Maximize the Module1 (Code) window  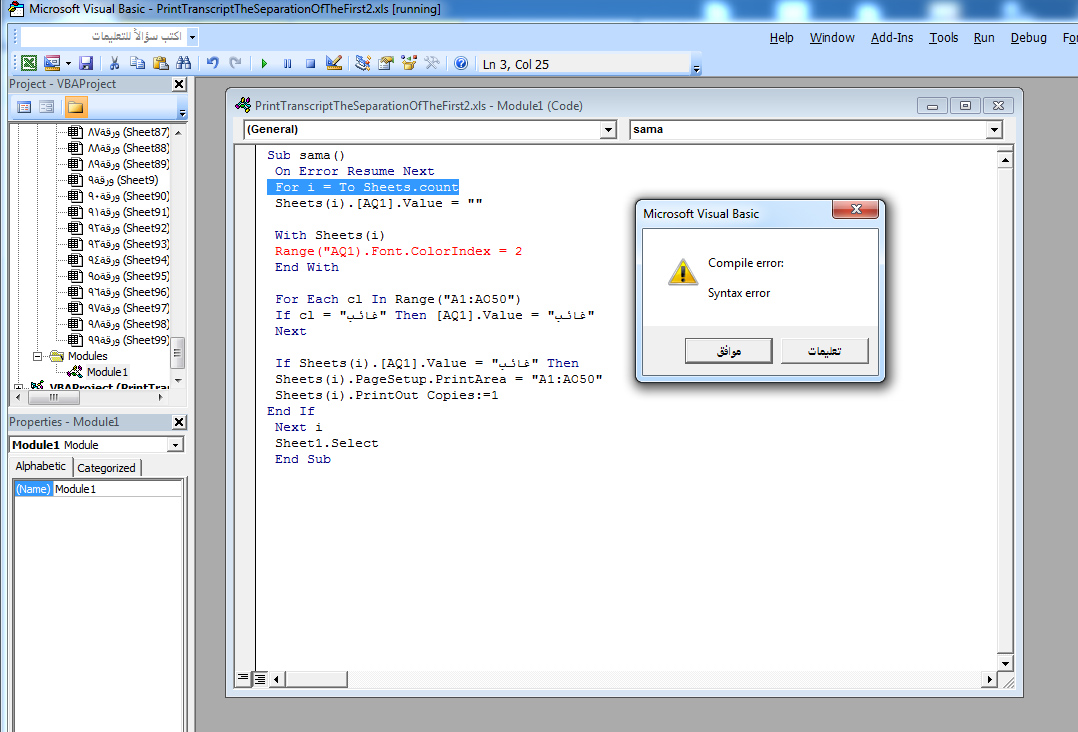click(x=965, y=105)
